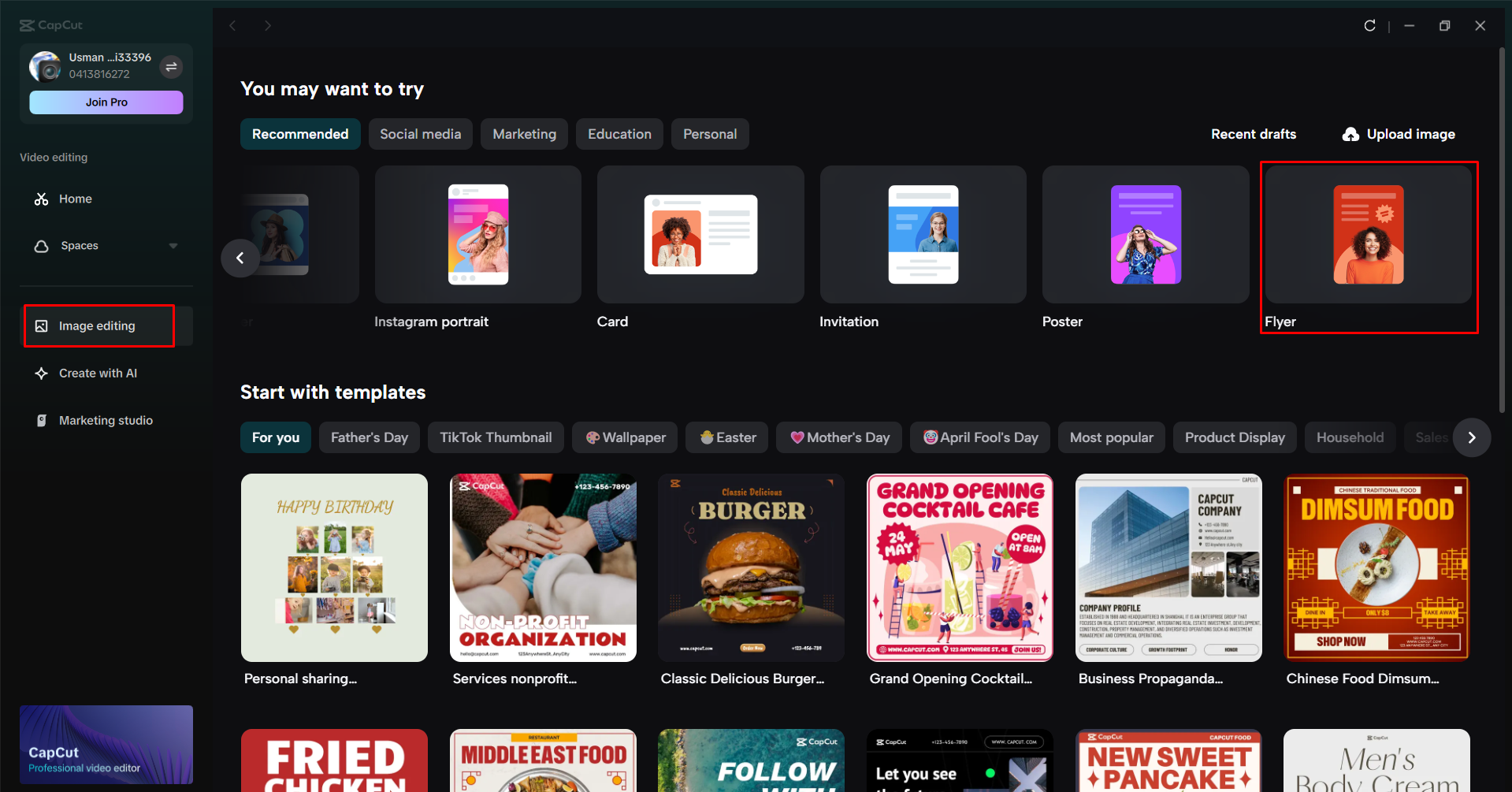Click the Join Pro button
This screenshot has width=1512, height=792.
pos(106,102)
